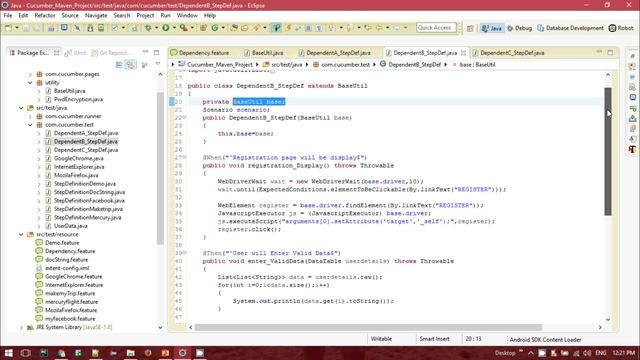Screen dimensions: 640x360
Task: Click the editor vertical scrollbar thumb
Action: click(x=608, y=151)
